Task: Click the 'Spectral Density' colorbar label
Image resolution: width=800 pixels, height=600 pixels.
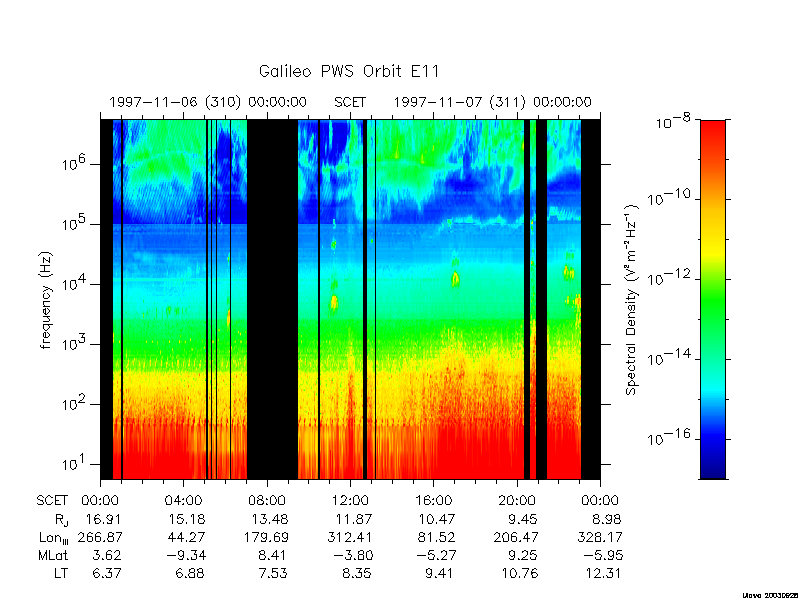Action: point(632,300)
